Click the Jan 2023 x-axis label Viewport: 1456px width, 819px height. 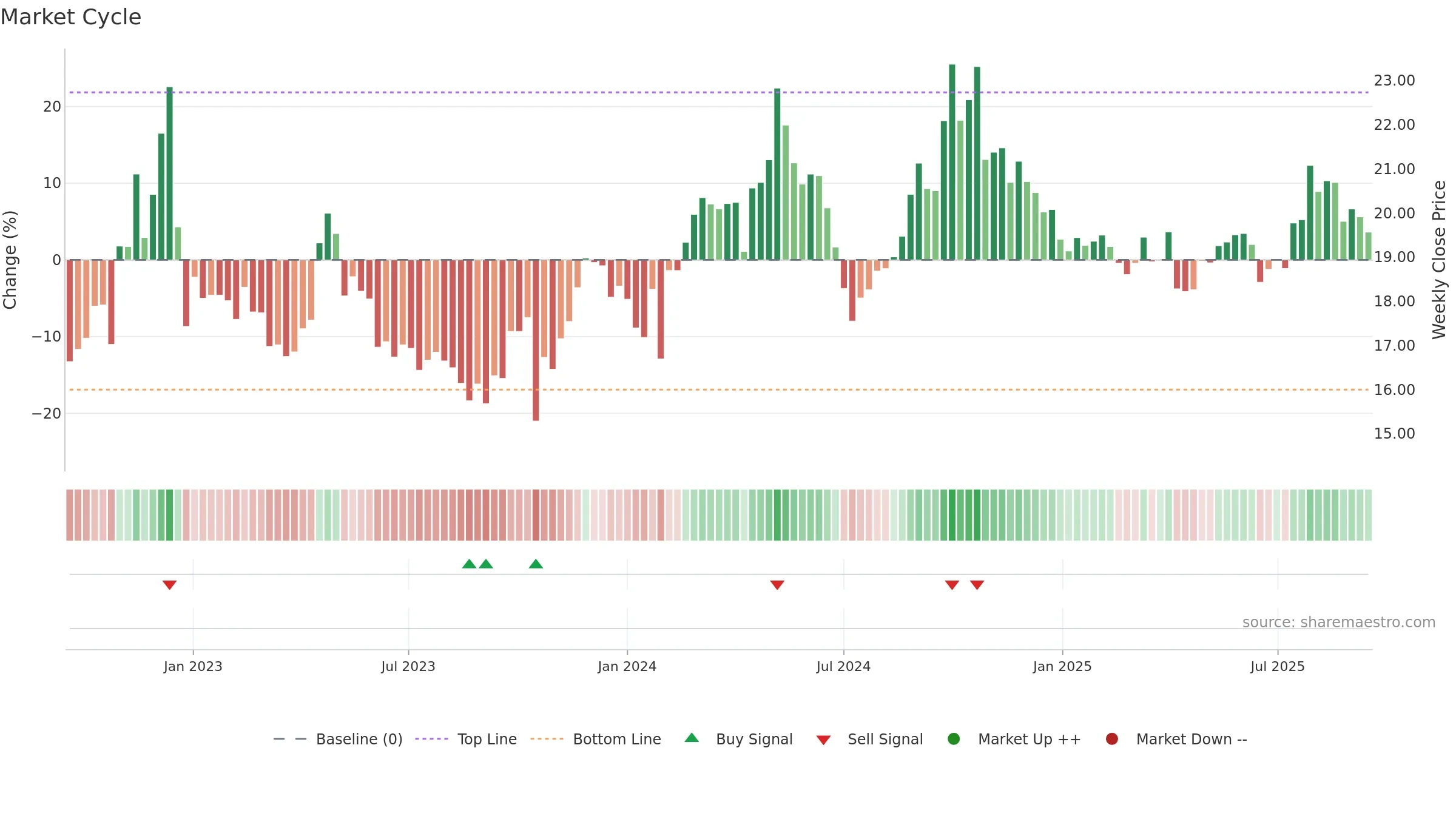(193, 667)
